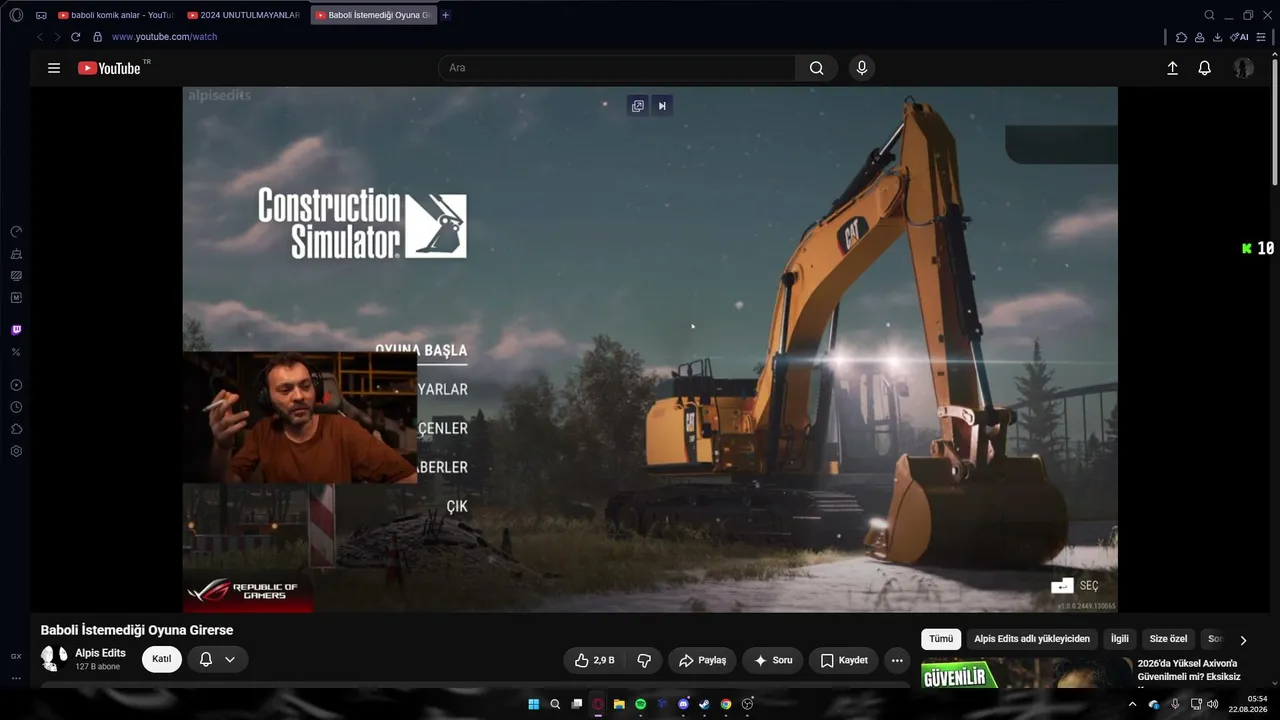Open YouTube notifications bell in header
This screenshot has height=720, width=1280.
(1205, 68)
